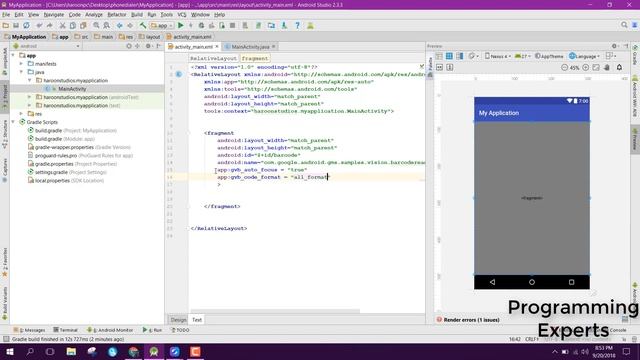
Task: Click the Stop square icon
Action: 232,25
